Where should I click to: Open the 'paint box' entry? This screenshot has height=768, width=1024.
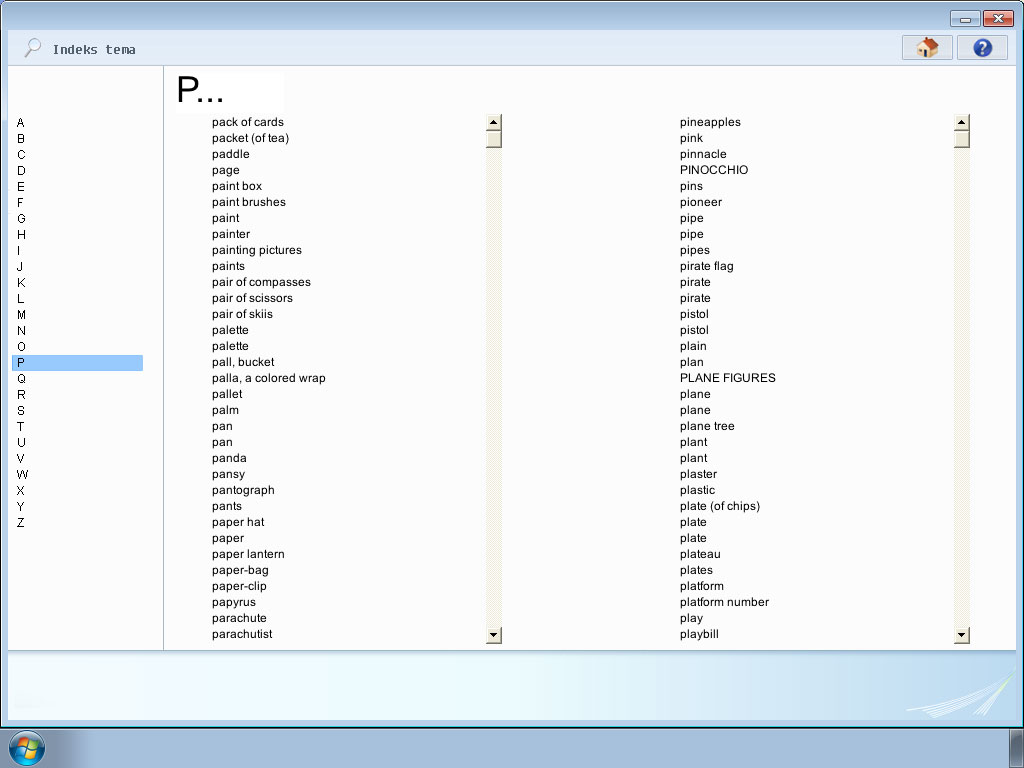point(236,186)
